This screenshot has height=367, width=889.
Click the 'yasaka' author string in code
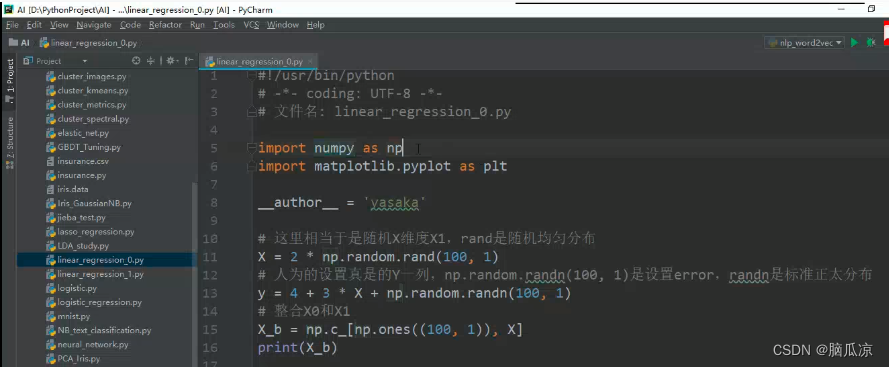click(x=394, y=203)
